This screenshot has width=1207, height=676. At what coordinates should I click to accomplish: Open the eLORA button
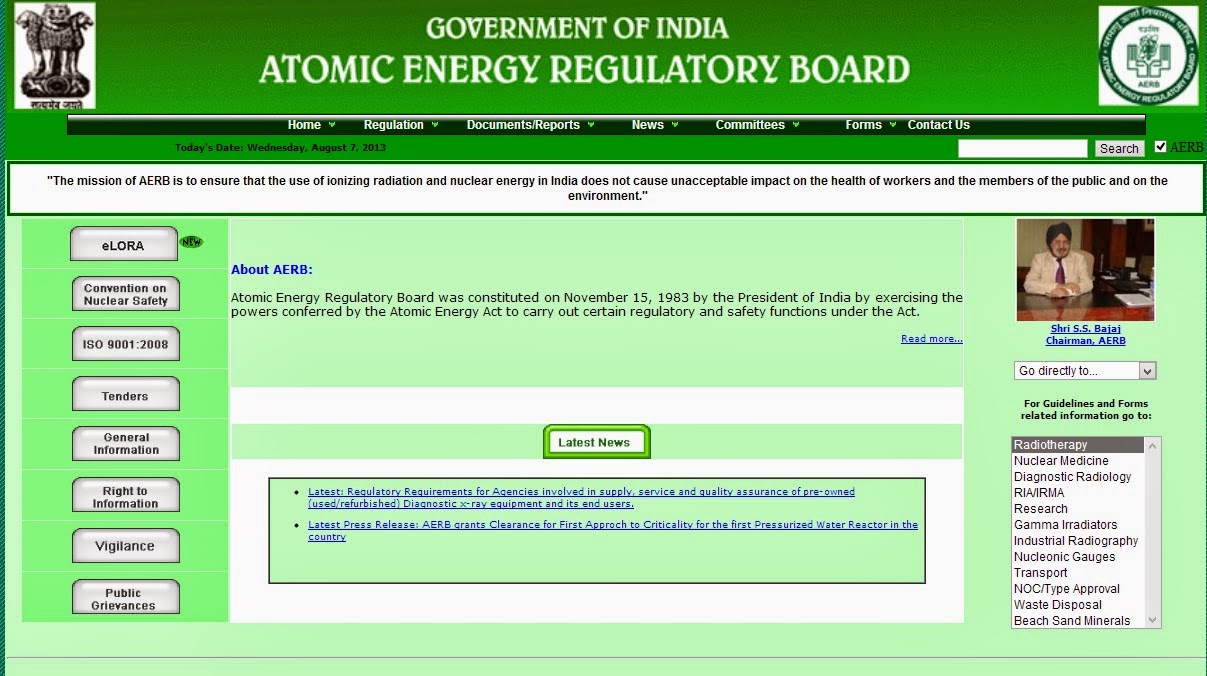[x=124, y=244]
